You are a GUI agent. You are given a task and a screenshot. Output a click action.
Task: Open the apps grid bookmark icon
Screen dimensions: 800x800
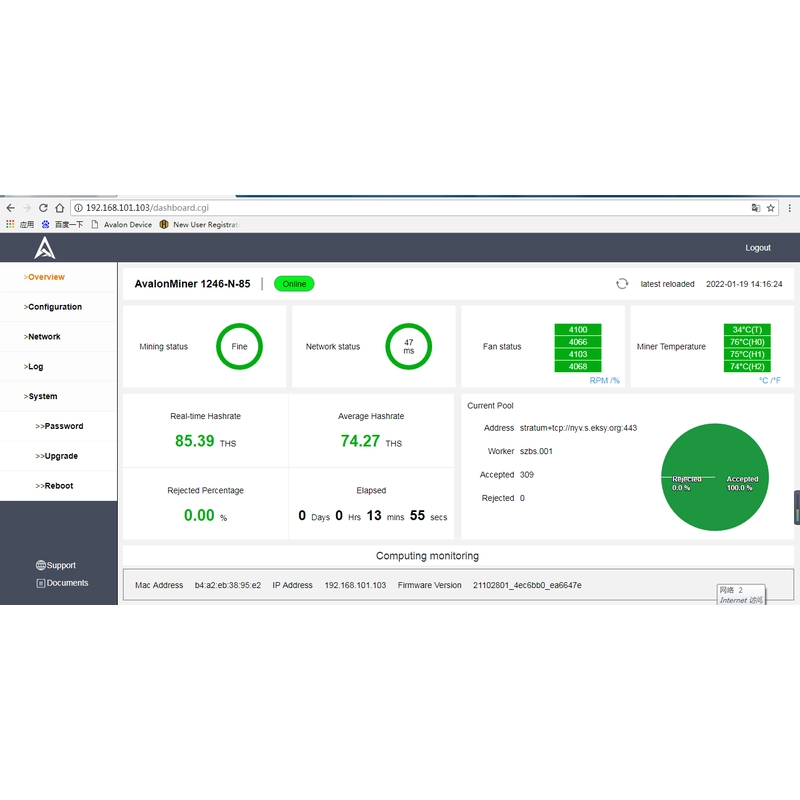point(10,224)
